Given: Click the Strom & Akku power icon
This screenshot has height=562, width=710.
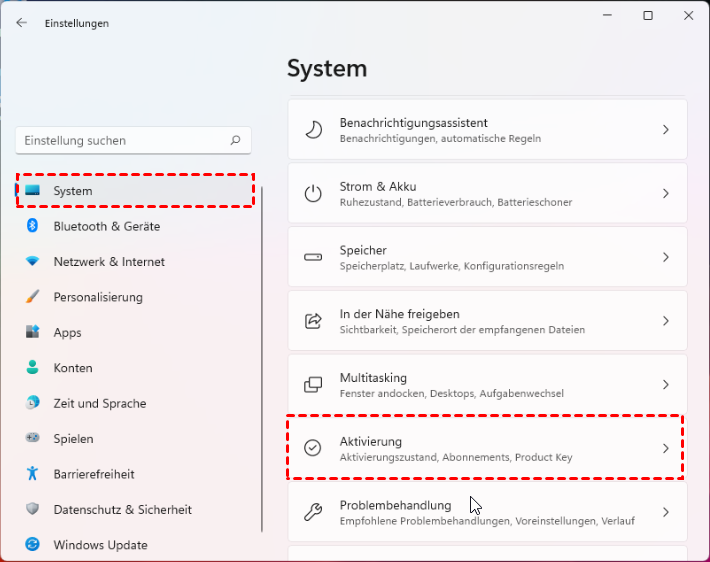Looking at the screenshot, I should coord(313,194).
